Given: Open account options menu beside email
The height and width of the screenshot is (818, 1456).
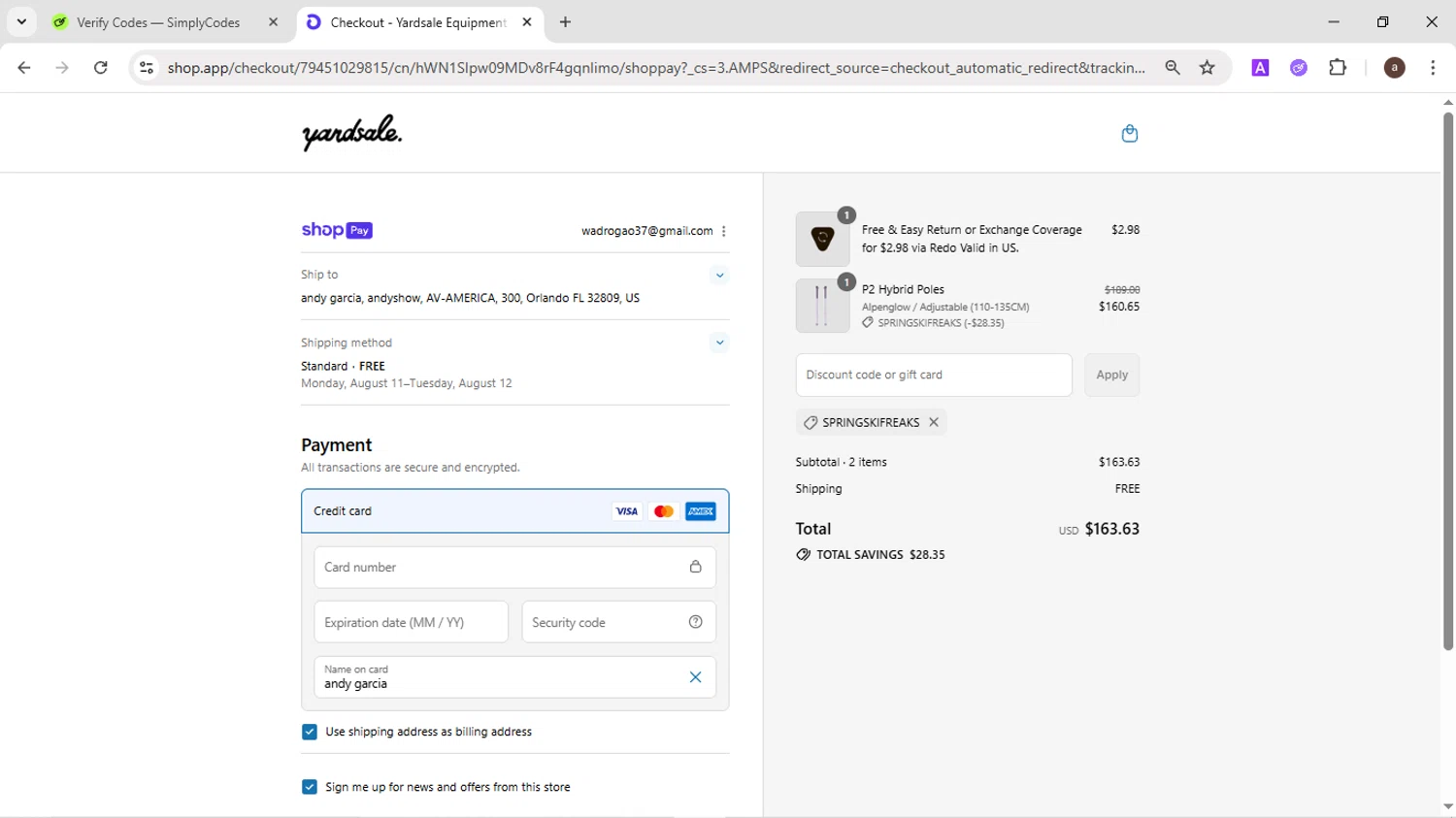Looking at the screenshot, I should click(724, 231).
